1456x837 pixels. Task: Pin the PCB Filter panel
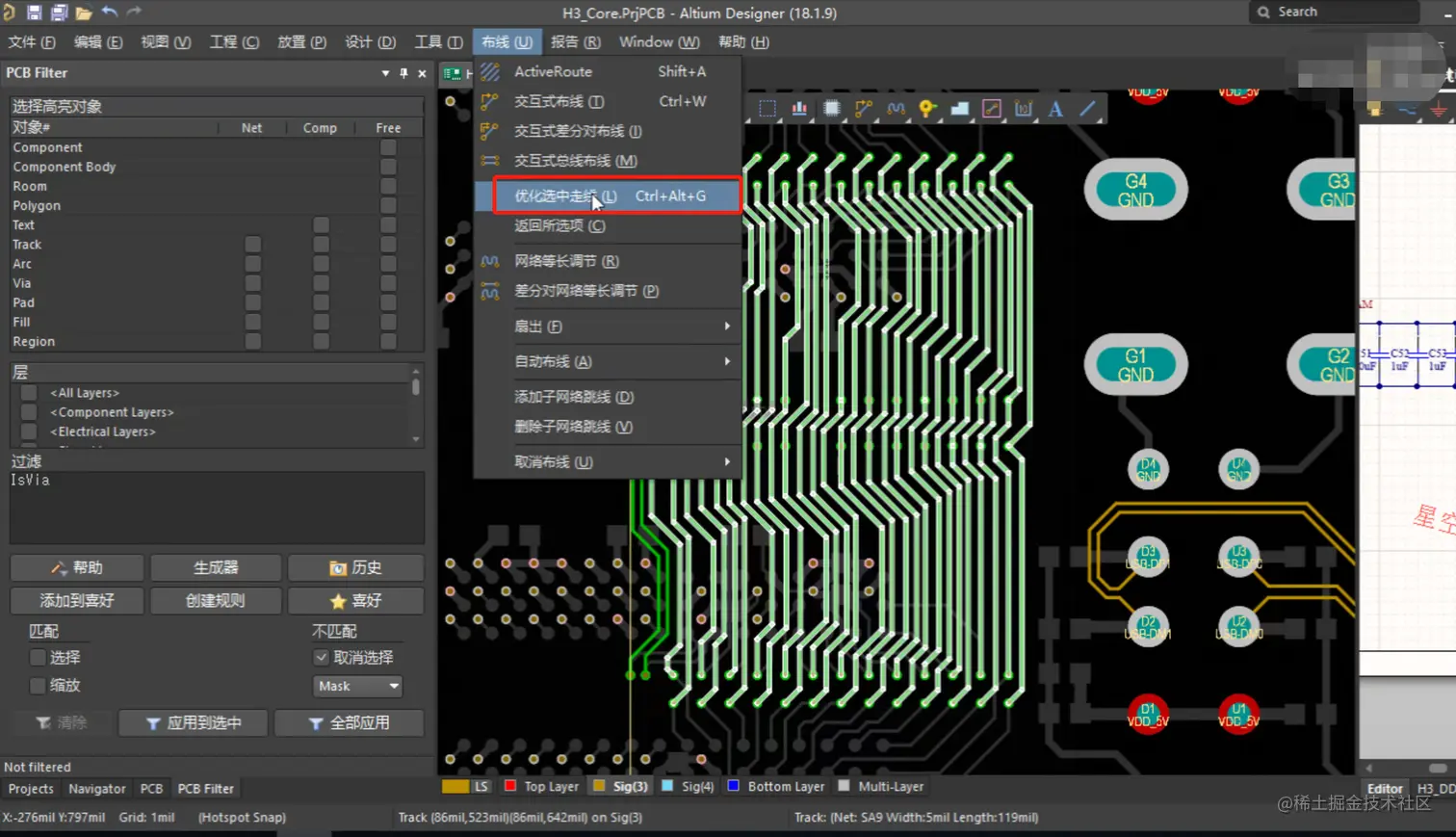403,73
